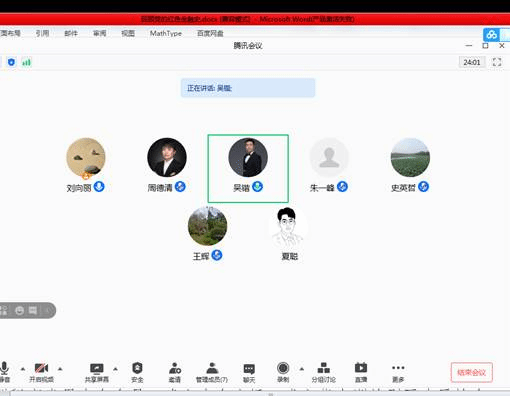The height and width of the screenshot is (396, 510).
Task: Expand the arrow next to 开启视频
Action: pos(60,369)
